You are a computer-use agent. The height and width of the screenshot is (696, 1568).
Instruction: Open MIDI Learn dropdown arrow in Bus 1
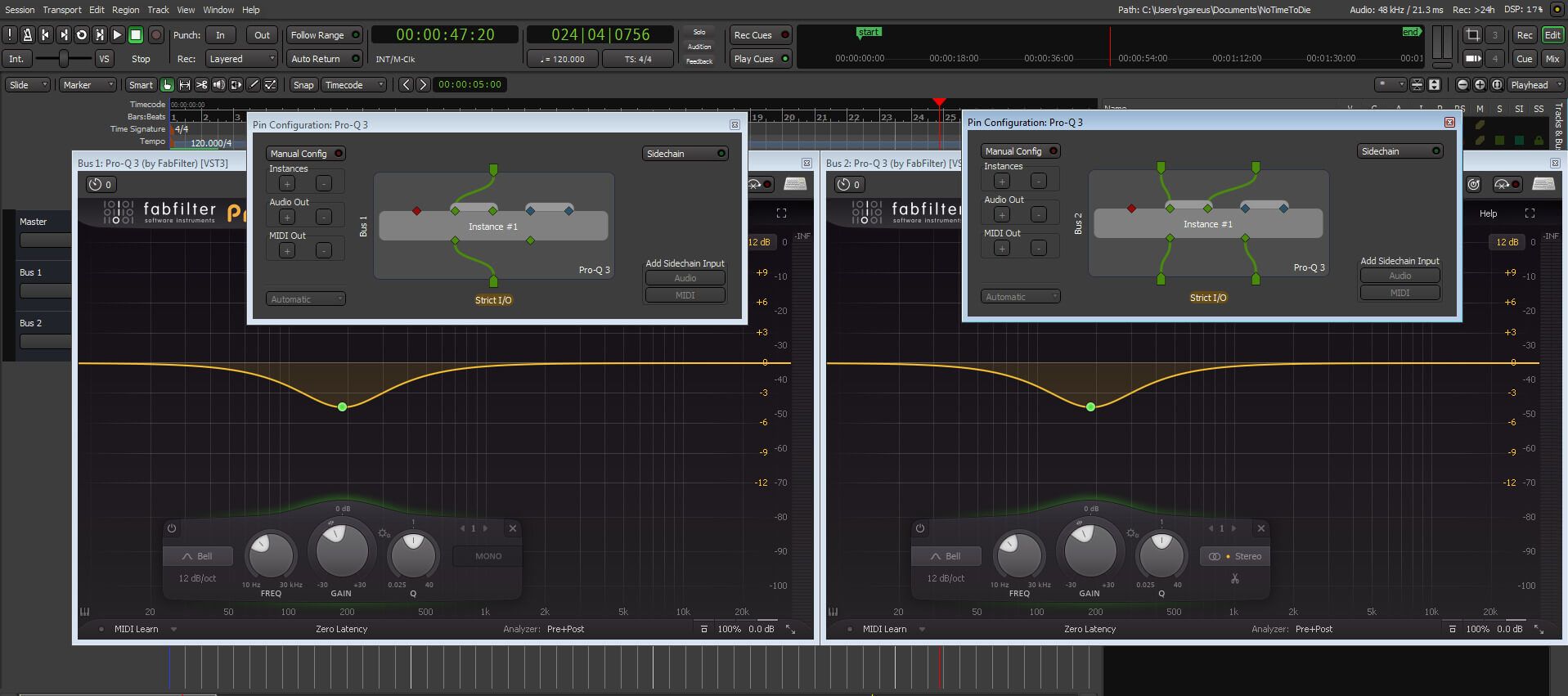tap(173, 629)
